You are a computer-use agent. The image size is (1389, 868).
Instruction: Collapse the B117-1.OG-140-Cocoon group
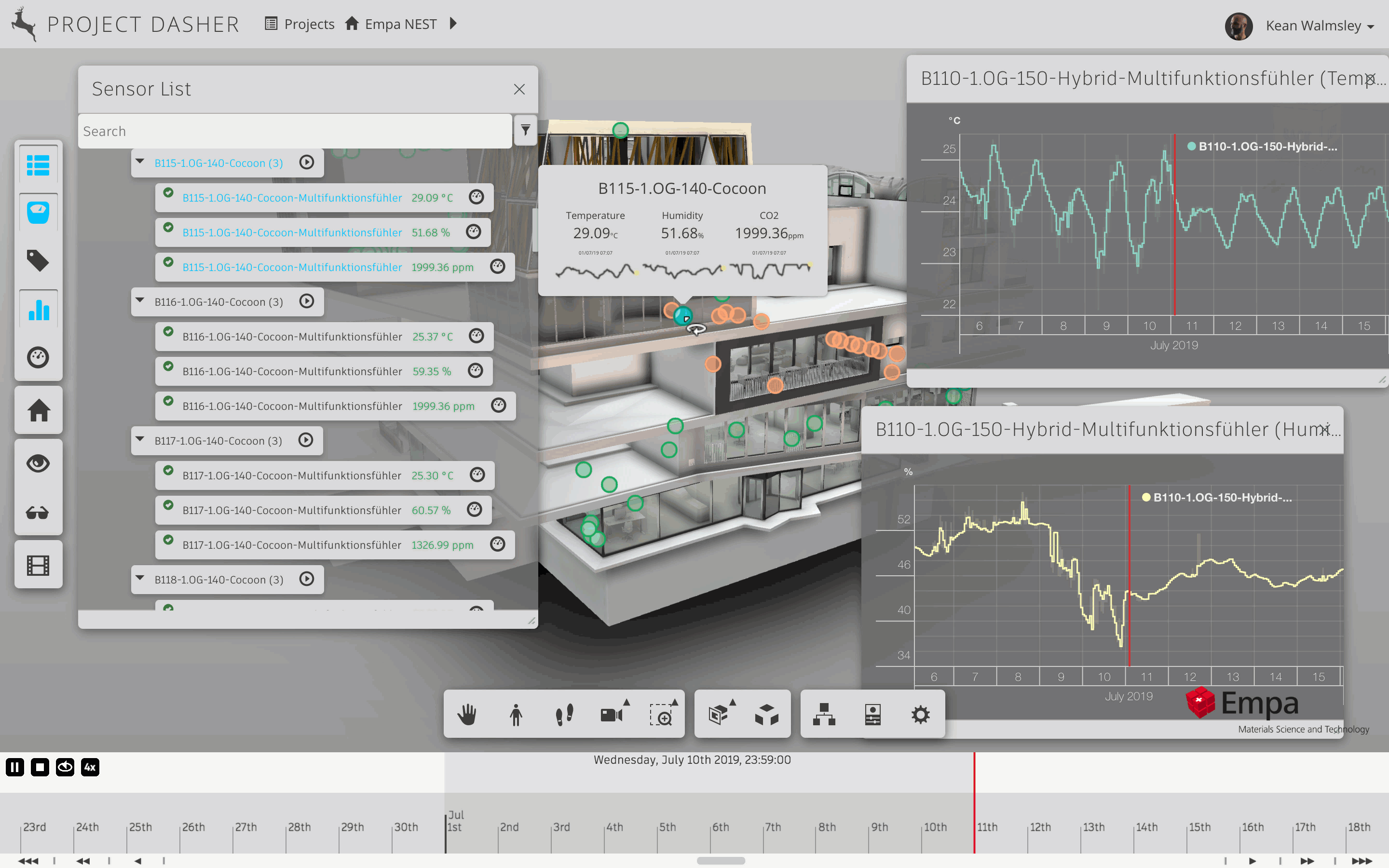click(140, 439)
